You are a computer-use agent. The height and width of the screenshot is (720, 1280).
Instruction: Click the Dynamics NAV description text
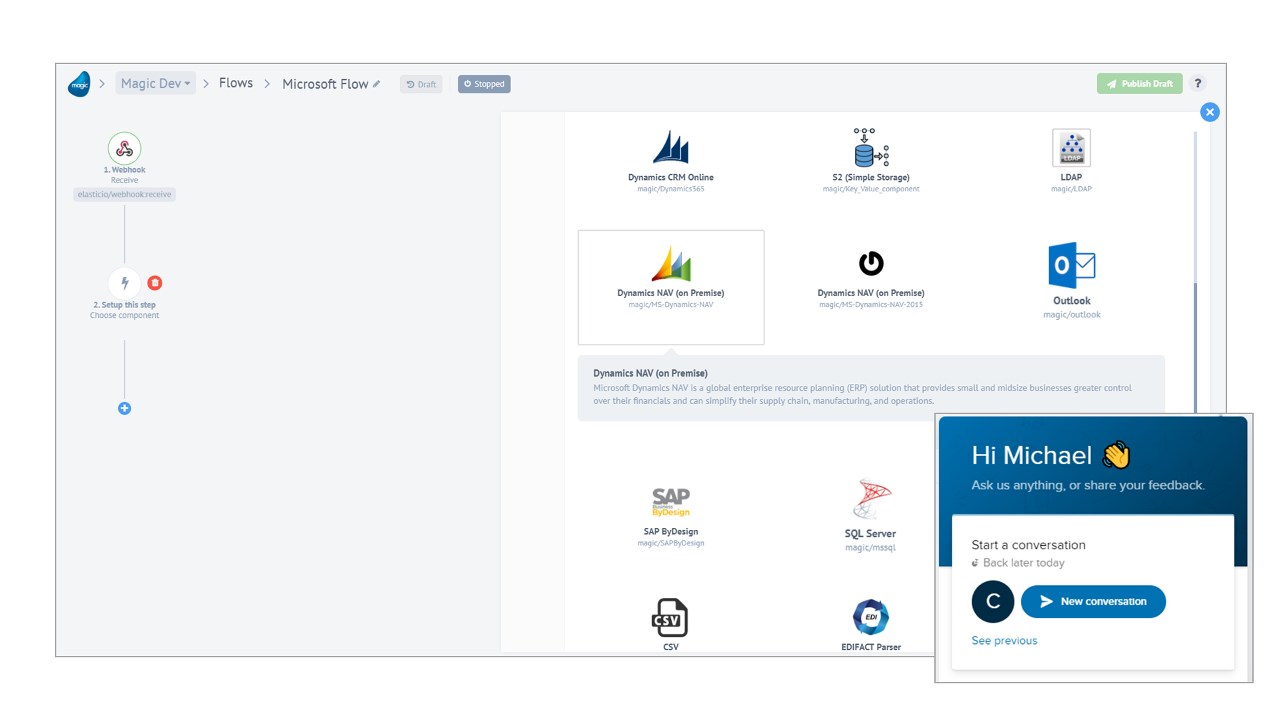(x=862, y=394)
